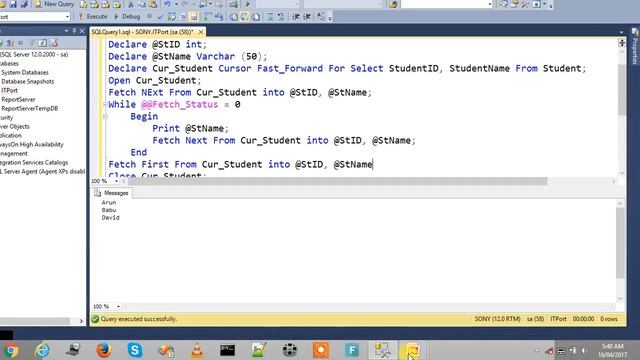Screen dimensions: 640x360
Task: Toggle Results to Grid icon
Action: [244, 17]
